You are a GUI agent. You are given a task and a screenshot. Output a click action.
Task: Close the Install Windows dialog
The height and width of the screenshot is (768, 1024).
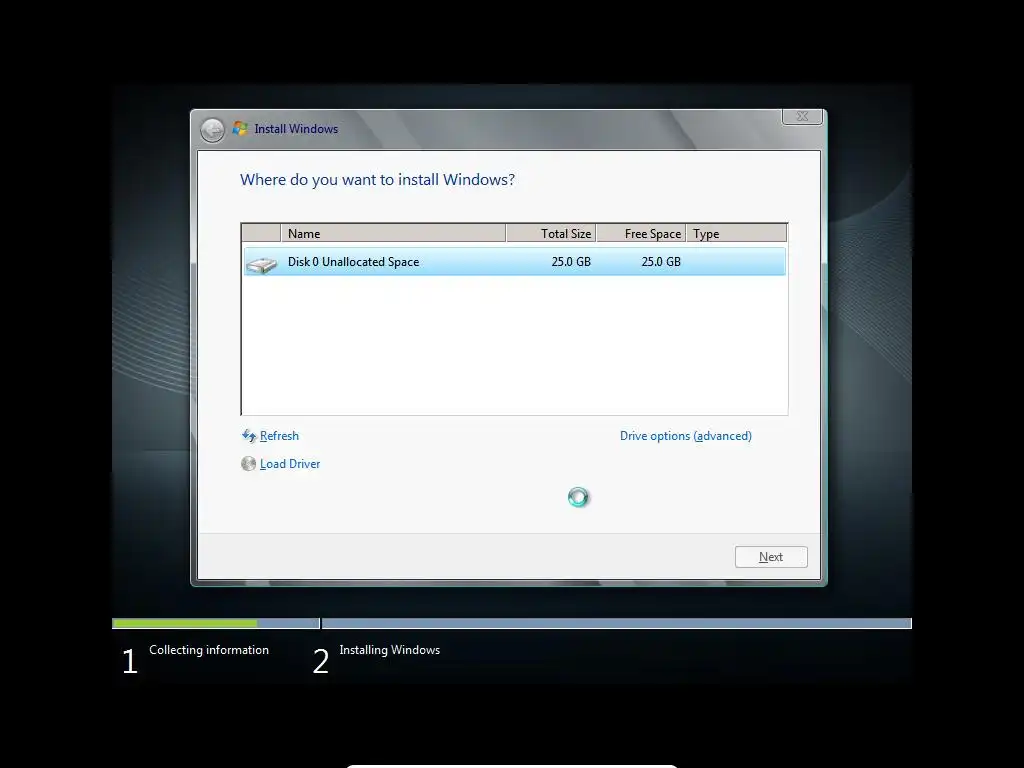(802, 116)
